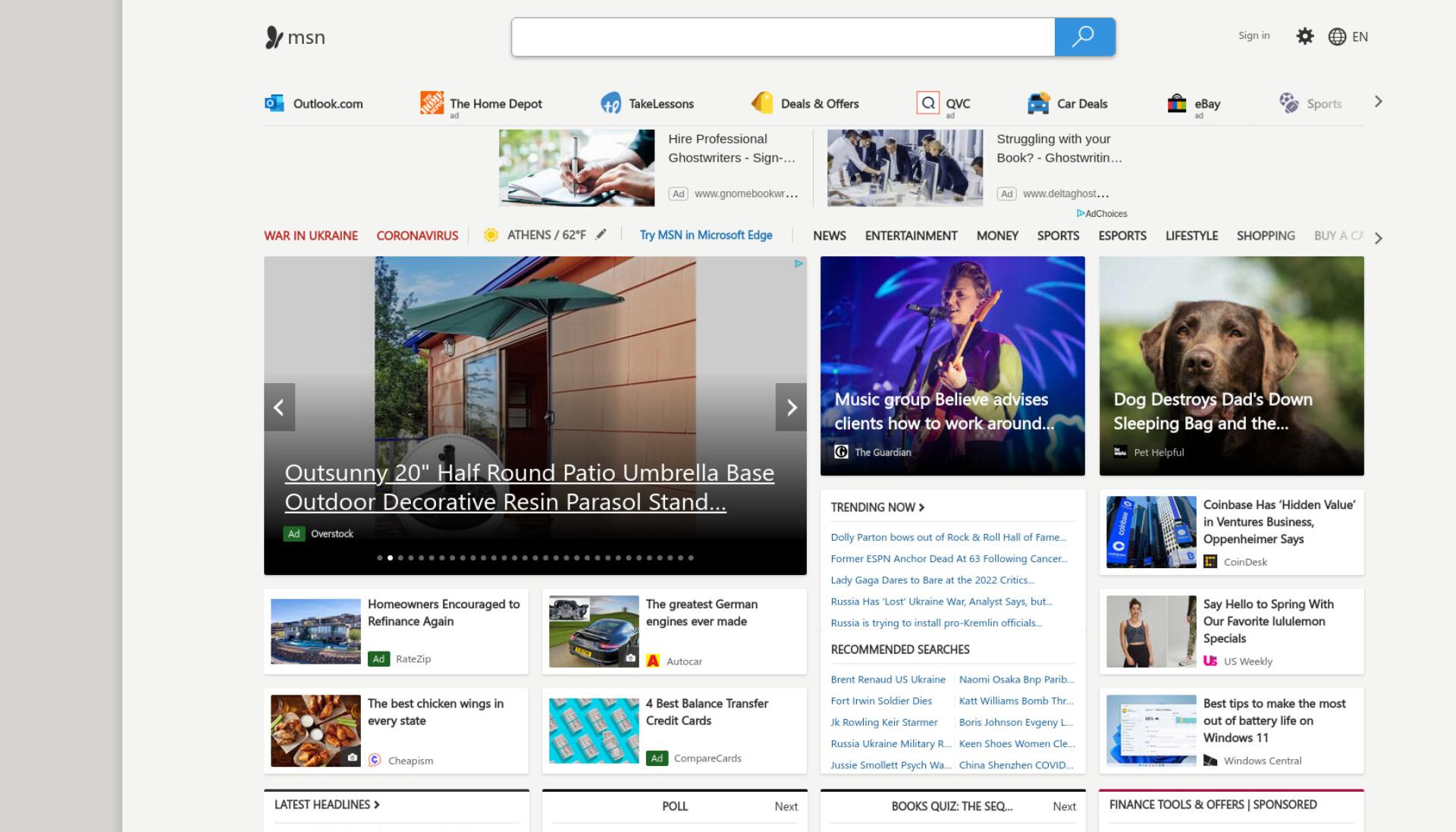Open Naomi Osaka recommended search
The image size is (1456, 832).
pos(1016,680)
